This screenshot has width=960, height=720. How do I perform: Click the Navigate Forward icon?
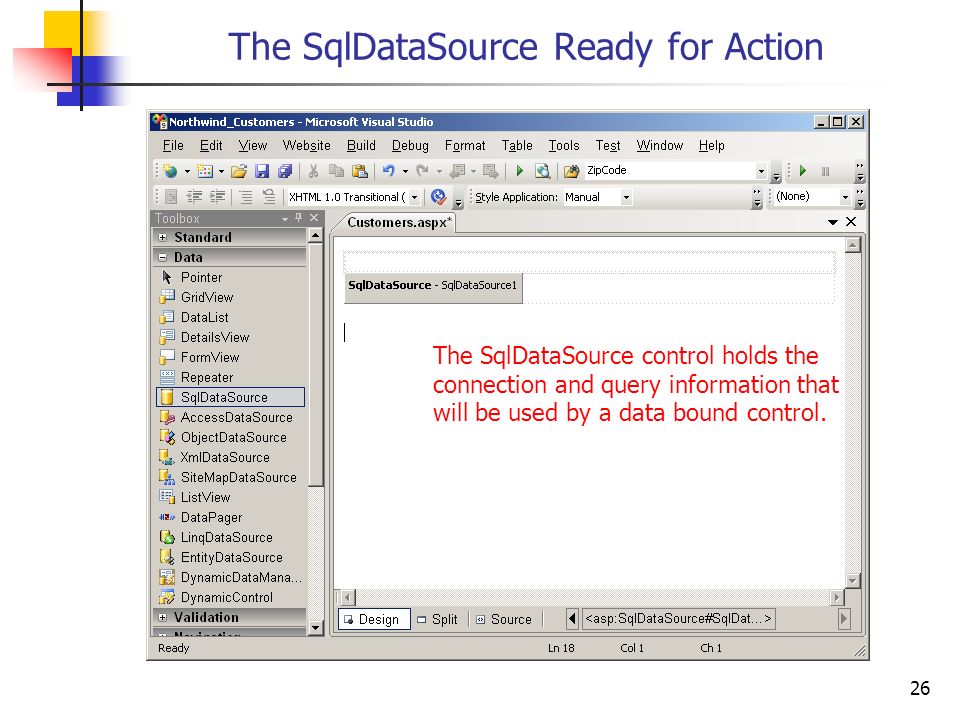coord(490,171)
